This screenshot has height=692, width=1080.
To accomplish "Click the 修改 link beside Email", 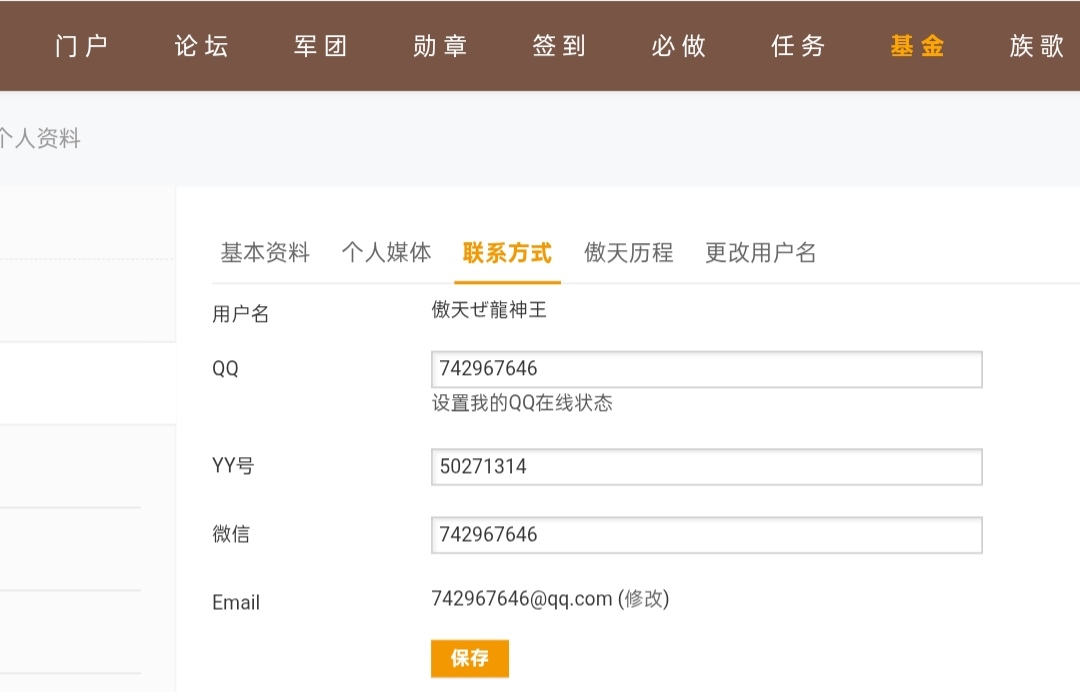I will [643, 599].
